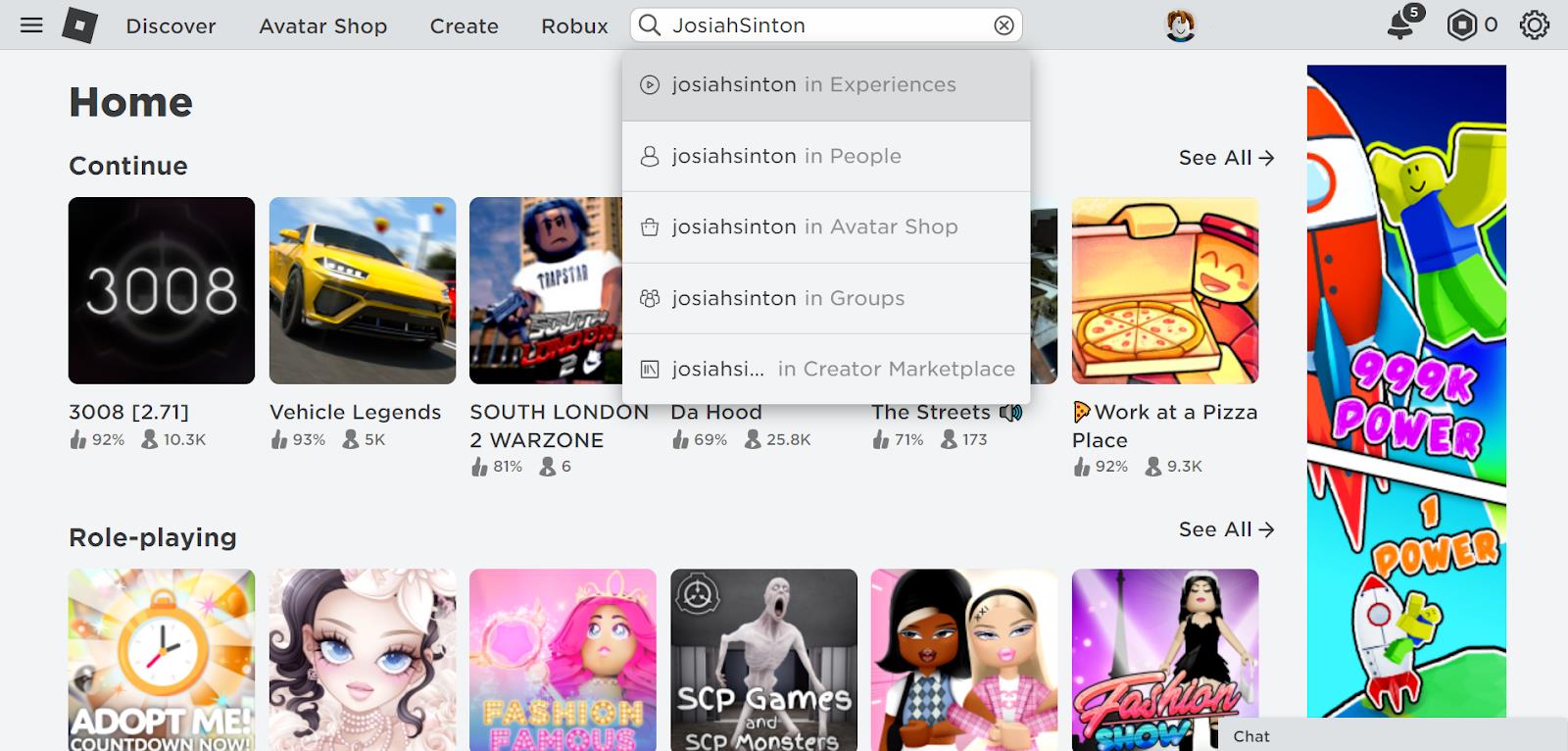Viewport: 1568px width, 751px height.
Task: Search josiahsinton in Groups
Action: coord(826,298)
